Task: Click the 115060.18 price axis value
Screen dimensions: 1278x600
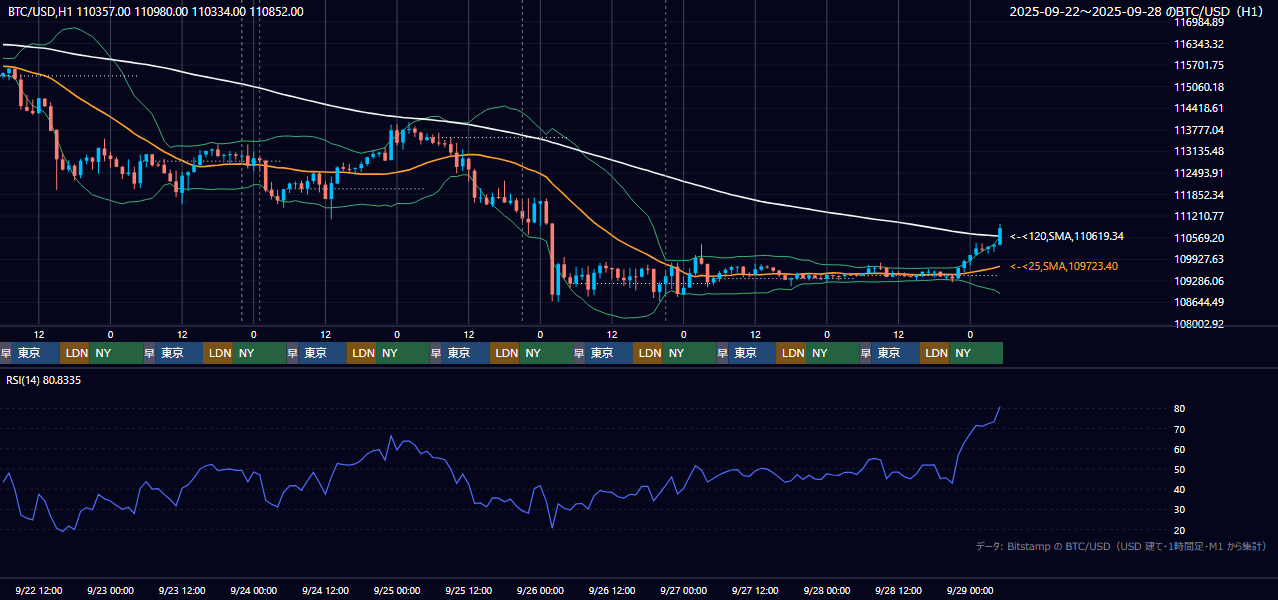Action: pos(1199,87)
